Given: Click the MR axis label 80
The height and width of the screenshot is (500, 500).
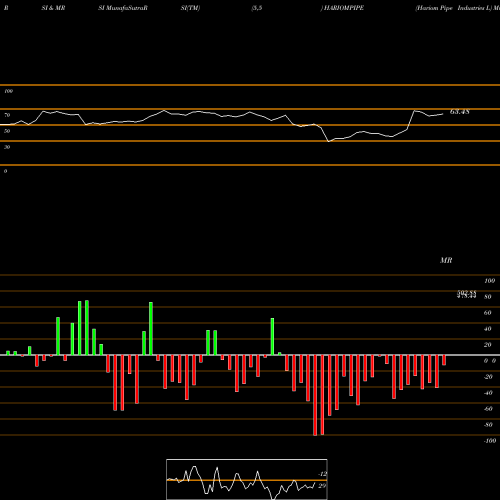Looking at the screenshot, I should pos(488,297).
